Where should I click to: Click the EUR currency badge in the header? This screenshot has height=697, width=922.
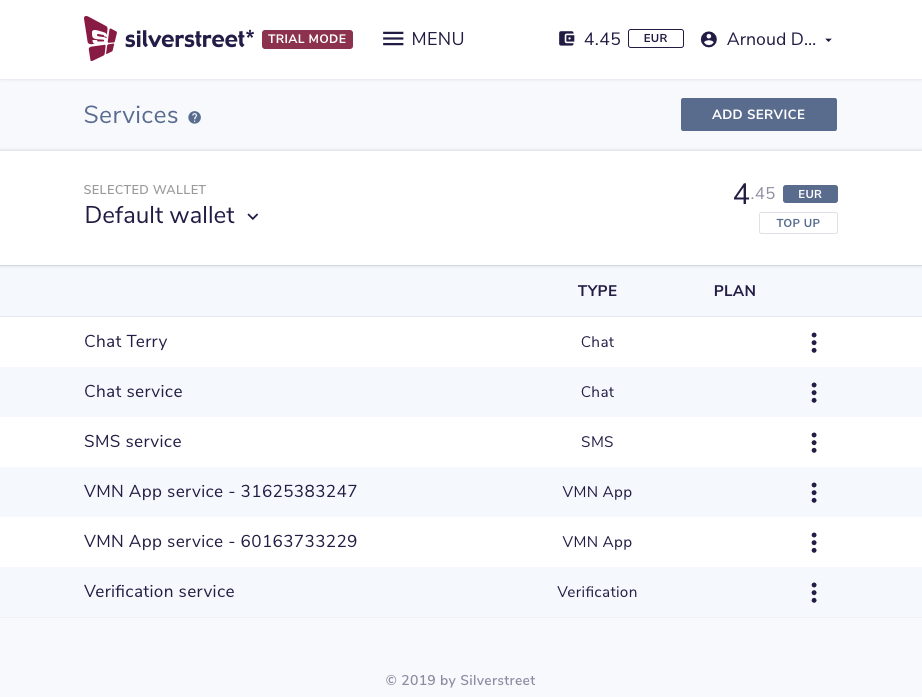coord(656,38)
